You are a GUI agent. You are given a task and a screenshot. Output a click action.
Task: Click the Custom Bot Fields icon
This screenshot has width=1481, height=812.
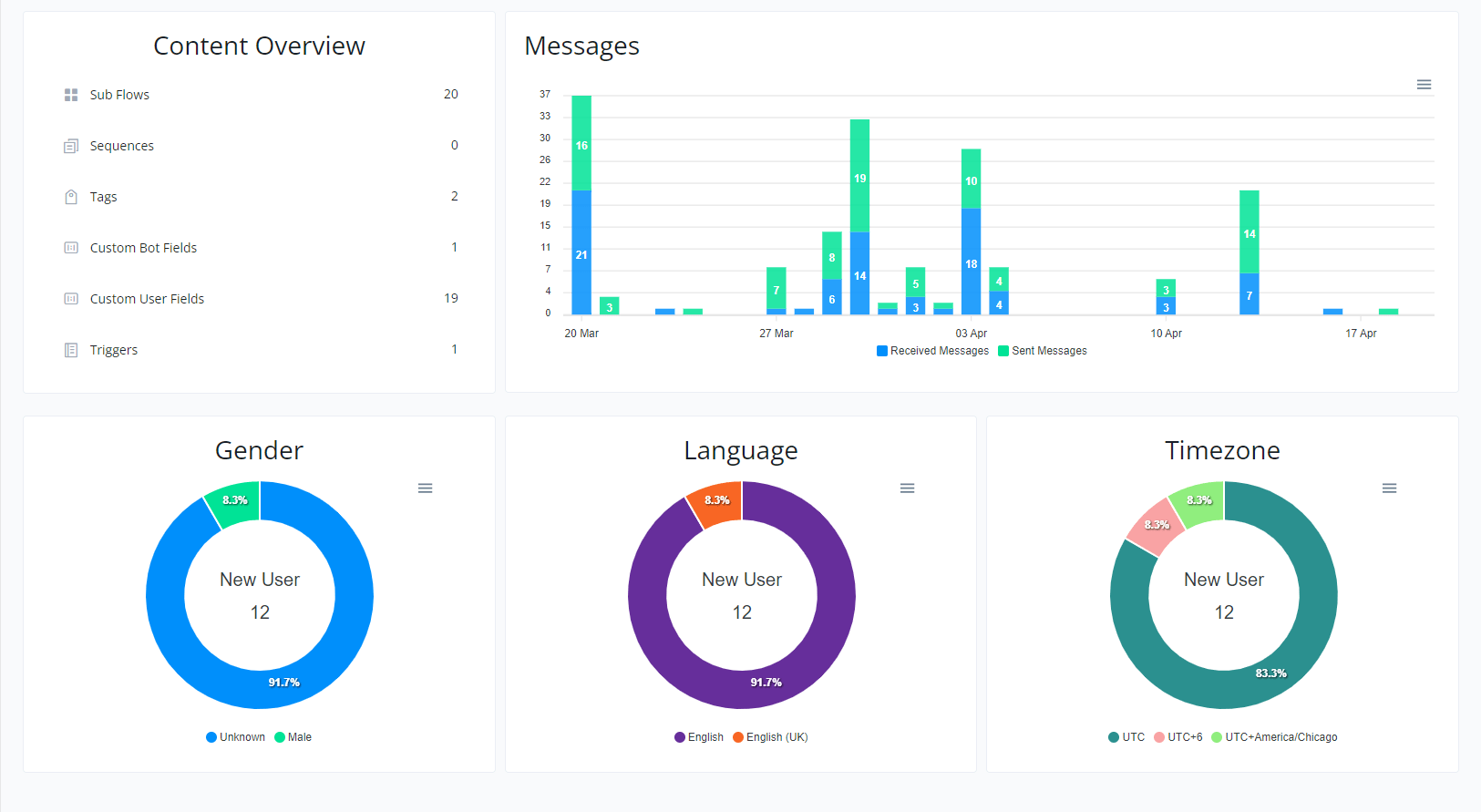(71, 248)
